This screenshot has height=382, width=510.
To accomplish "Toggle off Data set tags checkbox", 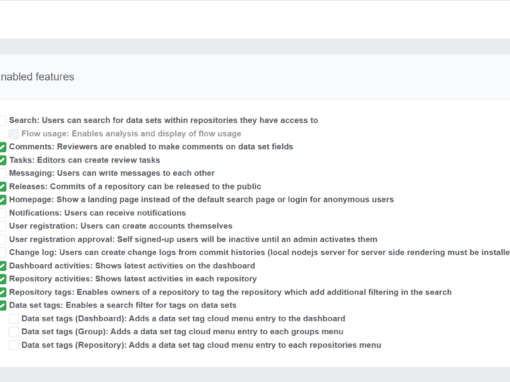I will click(2, 305).
